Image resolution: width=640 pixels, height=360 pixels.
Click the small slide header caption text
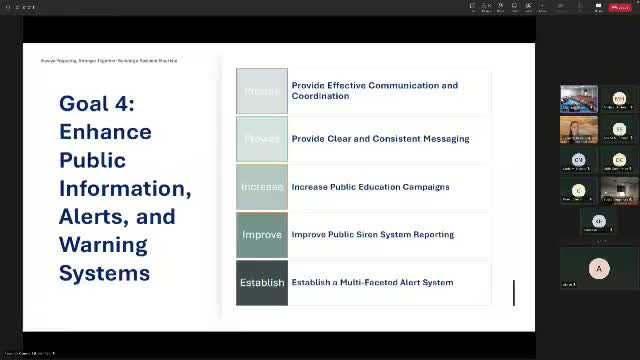[109, 60]
